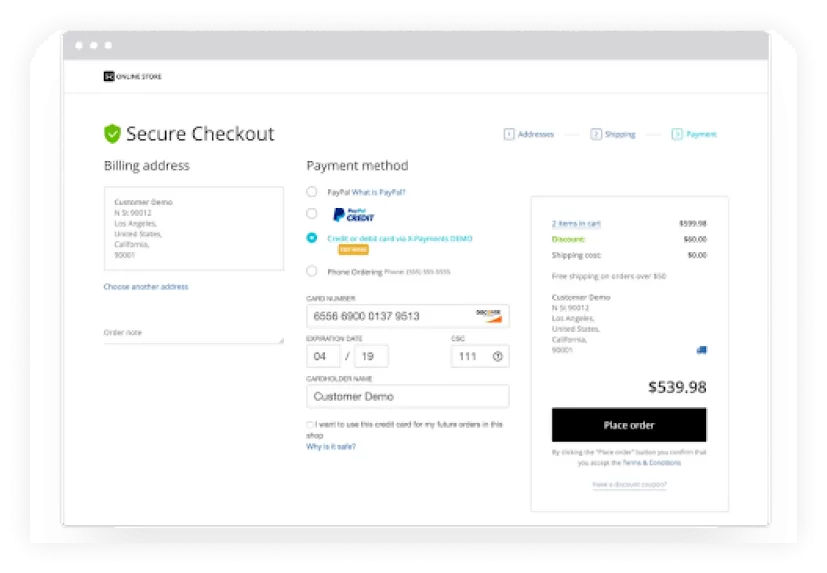This screenshot has height=573, width=827.
Task: Select the PayPal payment radio button
Action: tap(312, 191)
